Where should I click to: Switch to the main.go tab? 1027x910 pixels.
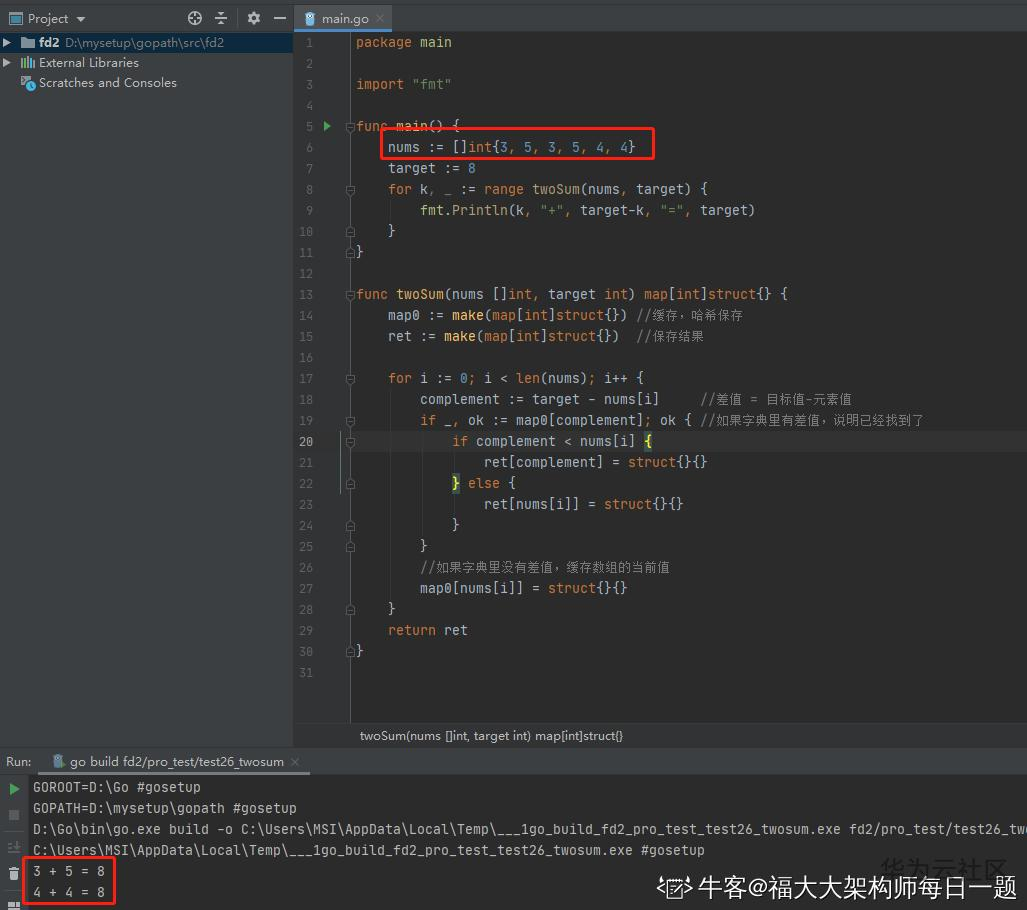[345, 19]
